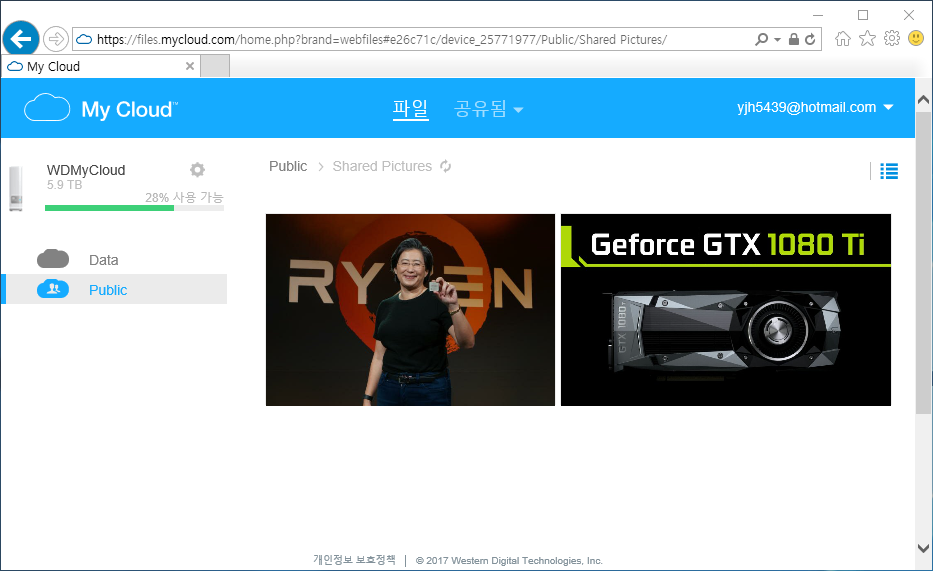933x571 pixels.
Task: Open the browser home page icon
Action: [x=843, y=39]
